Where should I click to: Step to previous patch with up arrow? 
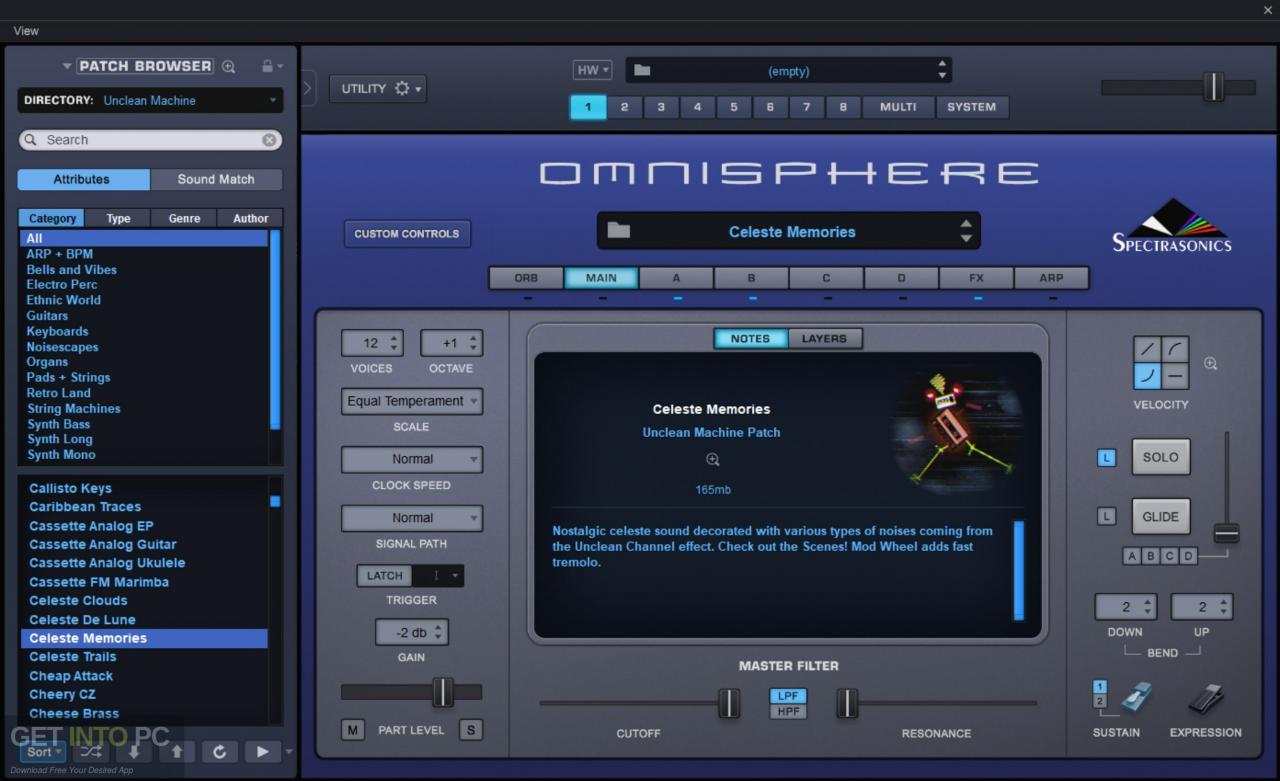pyautogui.click(x=177, y=751)
